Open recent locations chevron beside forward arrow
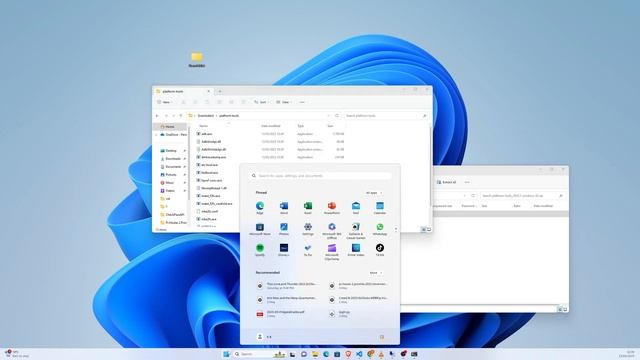 173,116
